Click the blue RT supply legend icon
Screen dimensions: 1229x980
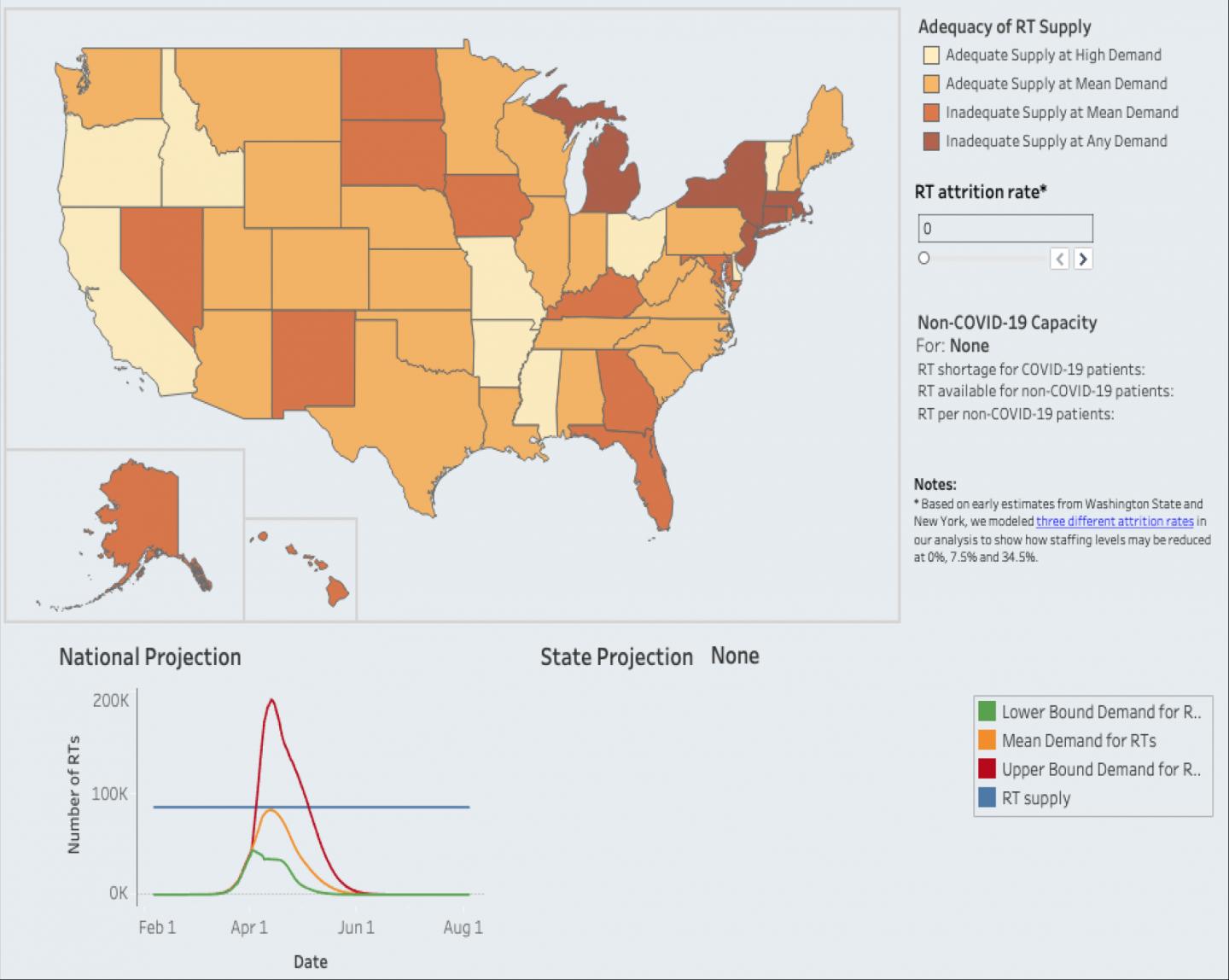pos(987,797)
